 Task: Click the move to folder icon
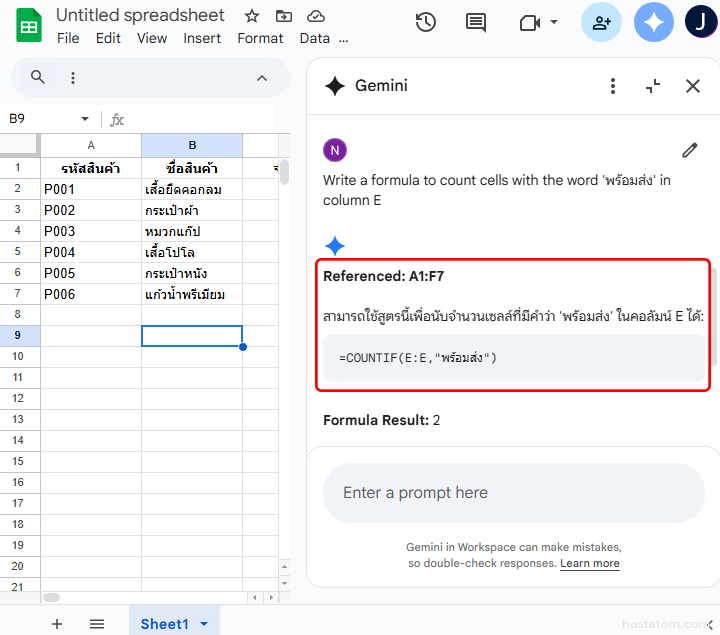click(x=284, y=16)
